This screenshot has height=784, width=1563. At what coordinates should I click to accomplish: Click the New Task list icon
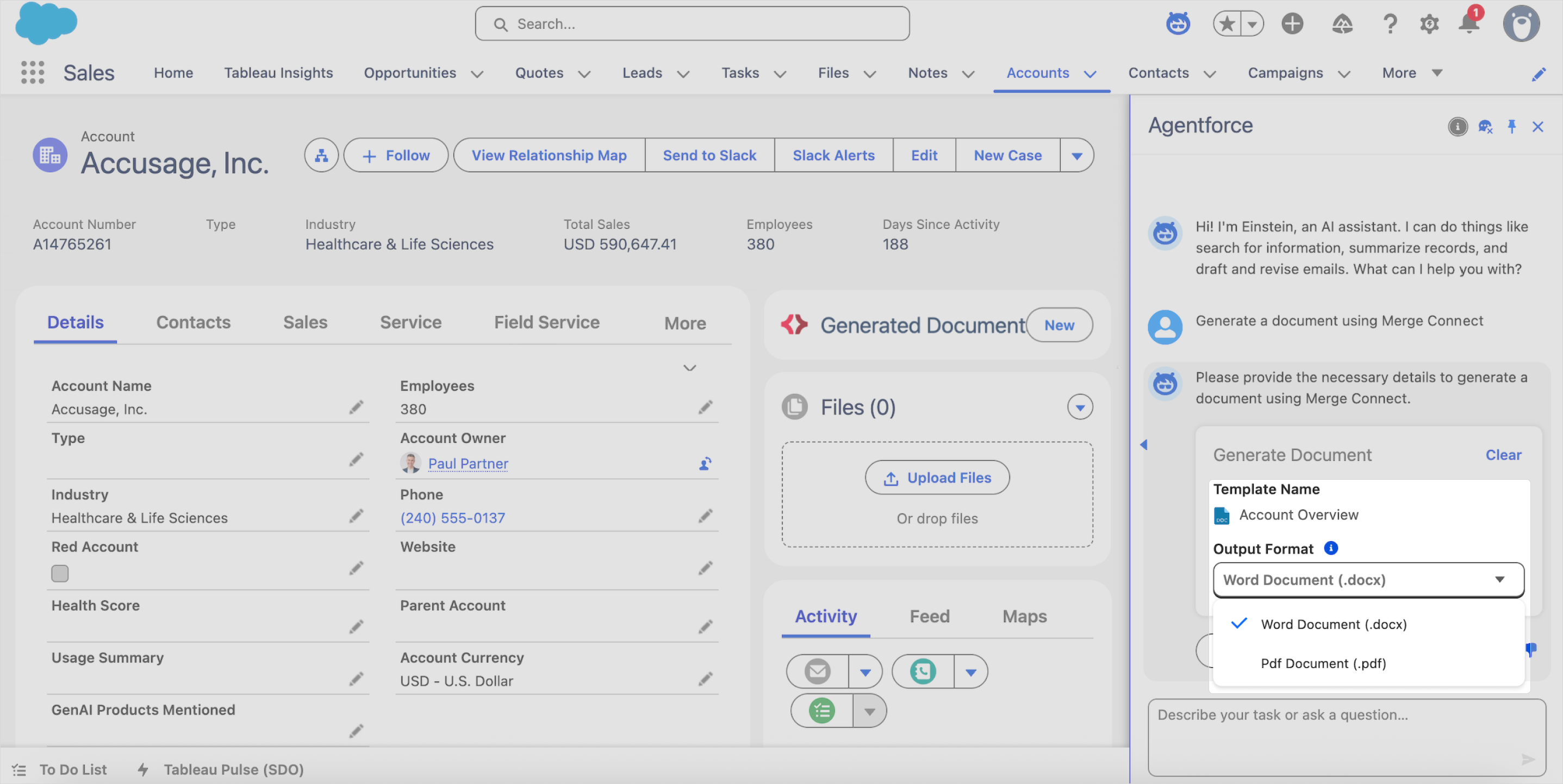pos(821,710)
